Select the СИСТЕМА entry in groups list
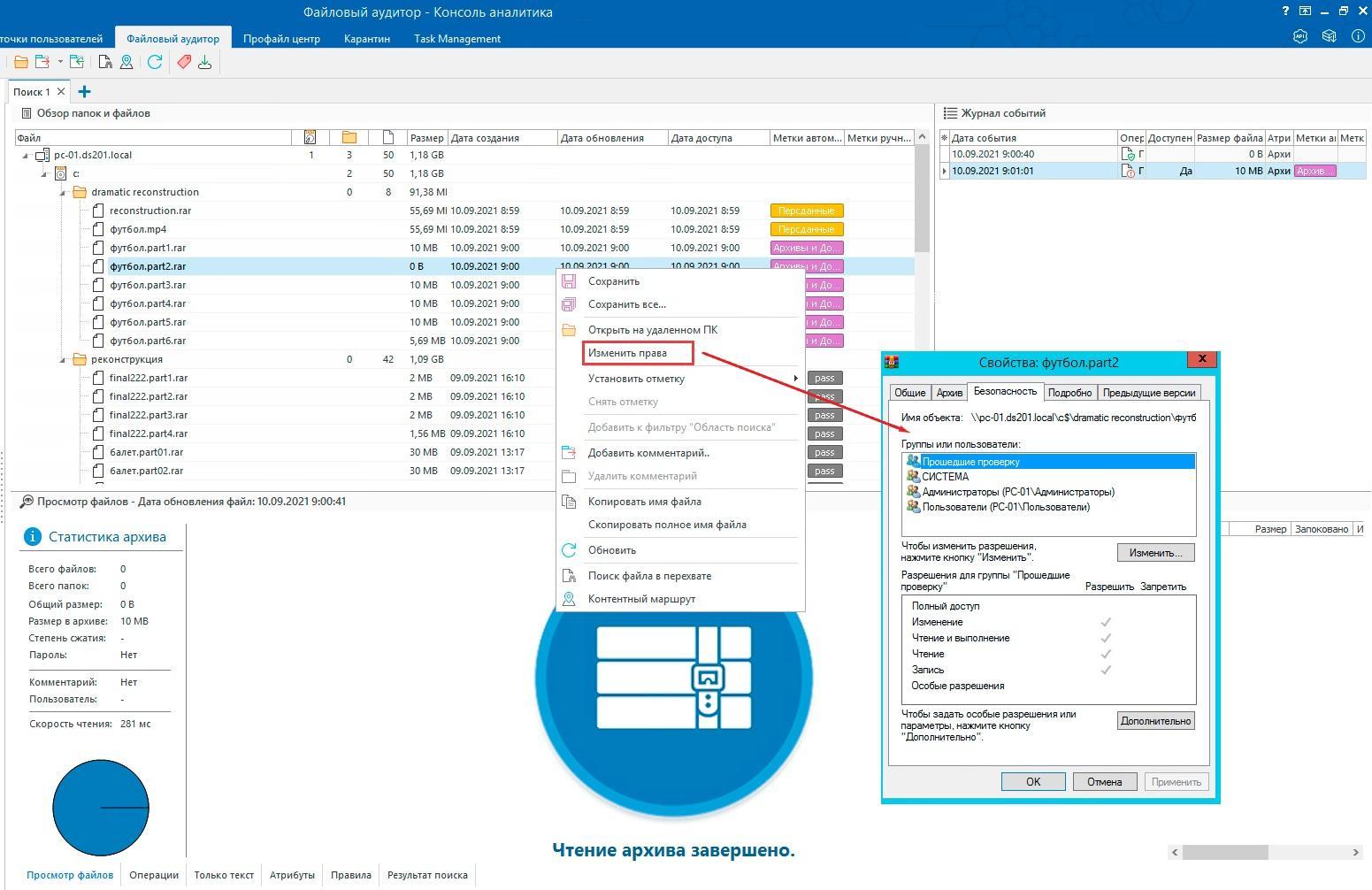 (945, 477)
